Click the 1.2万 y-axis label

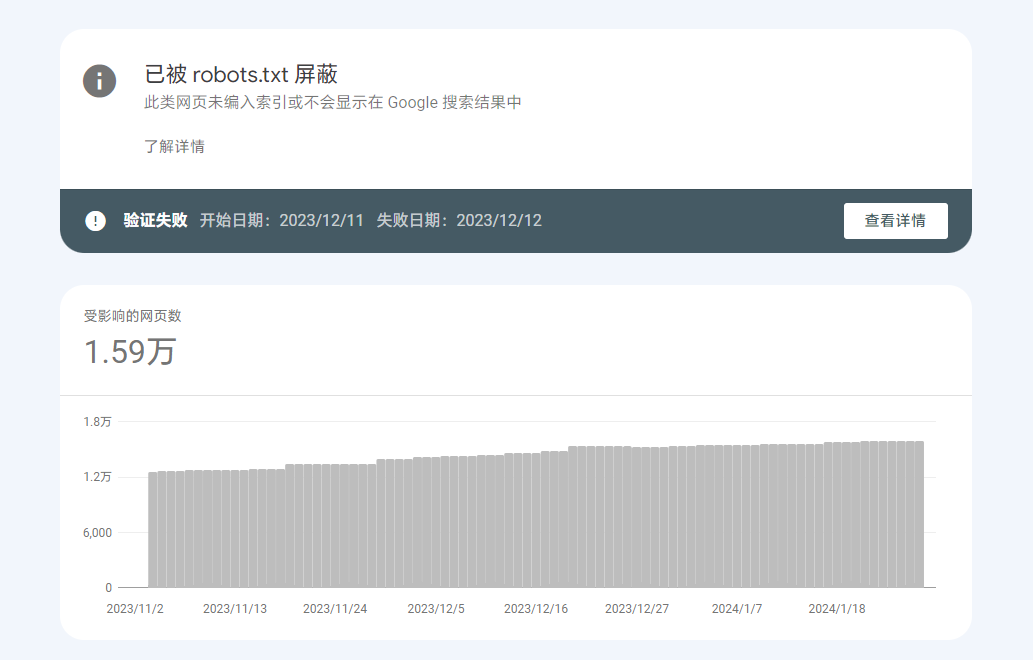[x=98, y=477]
